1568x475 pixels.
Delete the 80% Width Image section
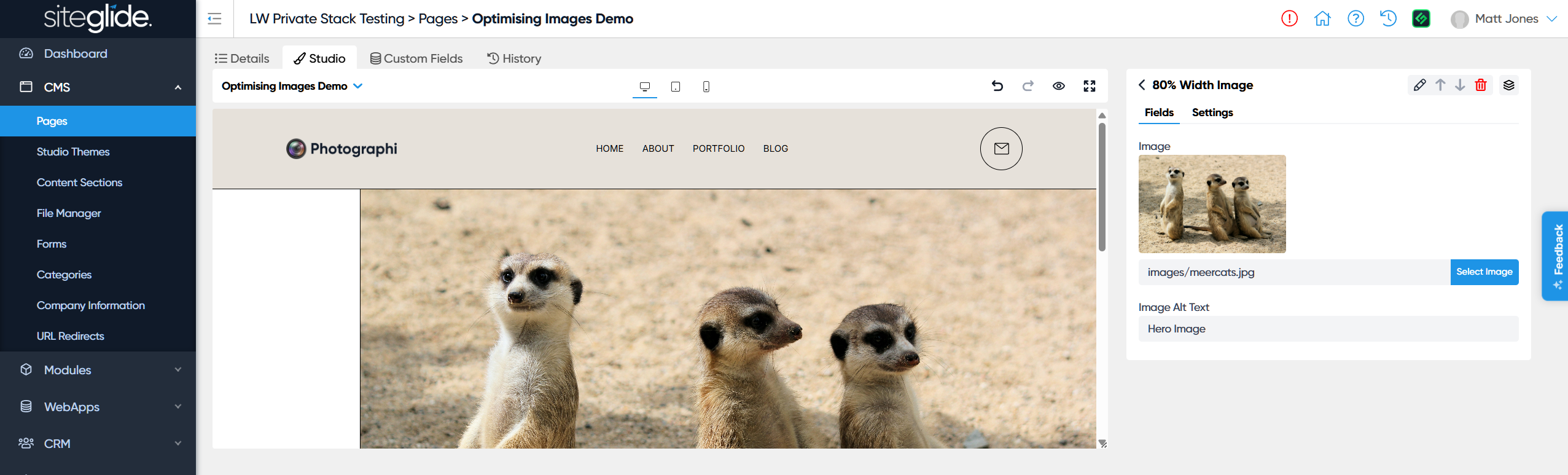tap(1481, 85)
